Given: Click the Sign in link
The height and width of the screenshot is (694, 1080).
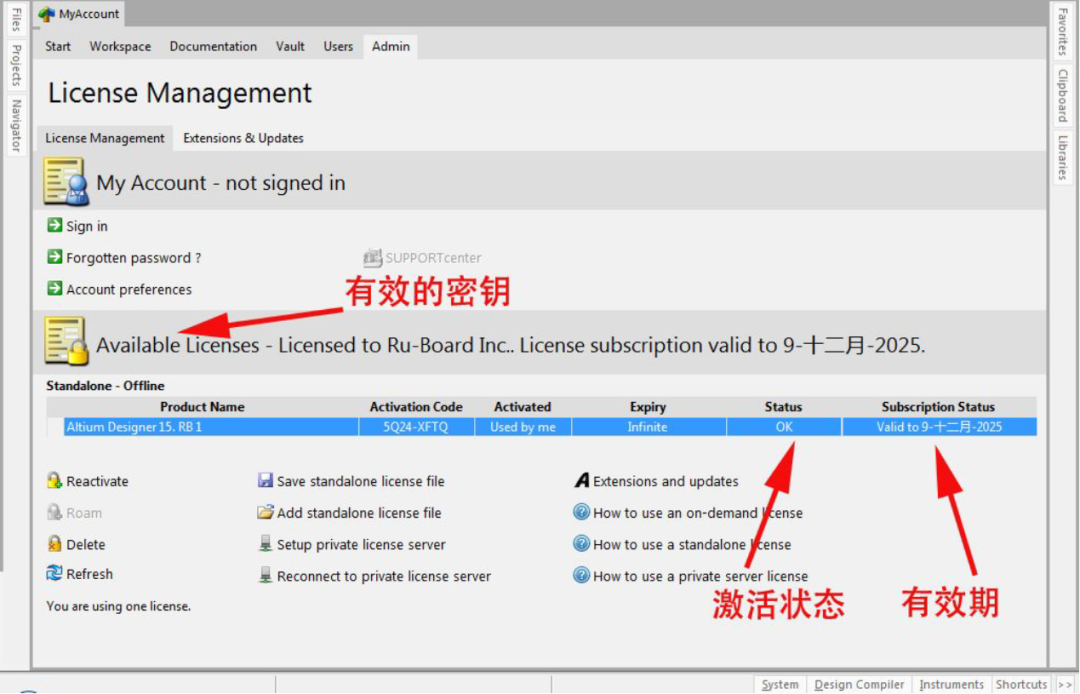Looking at the screenshot, I should click(x=87, y=226).
